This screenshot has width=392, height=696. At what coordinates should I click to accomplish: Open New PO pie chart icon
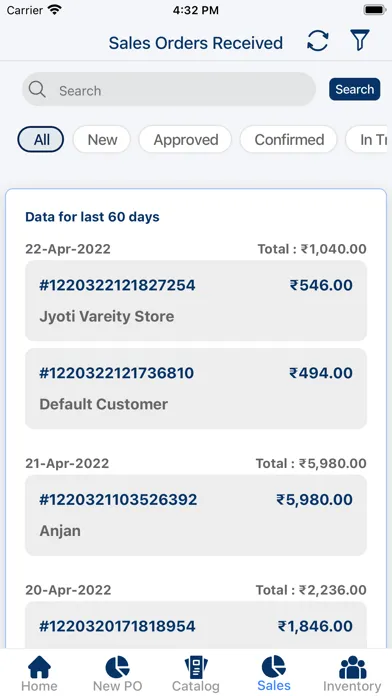point(117,667)
